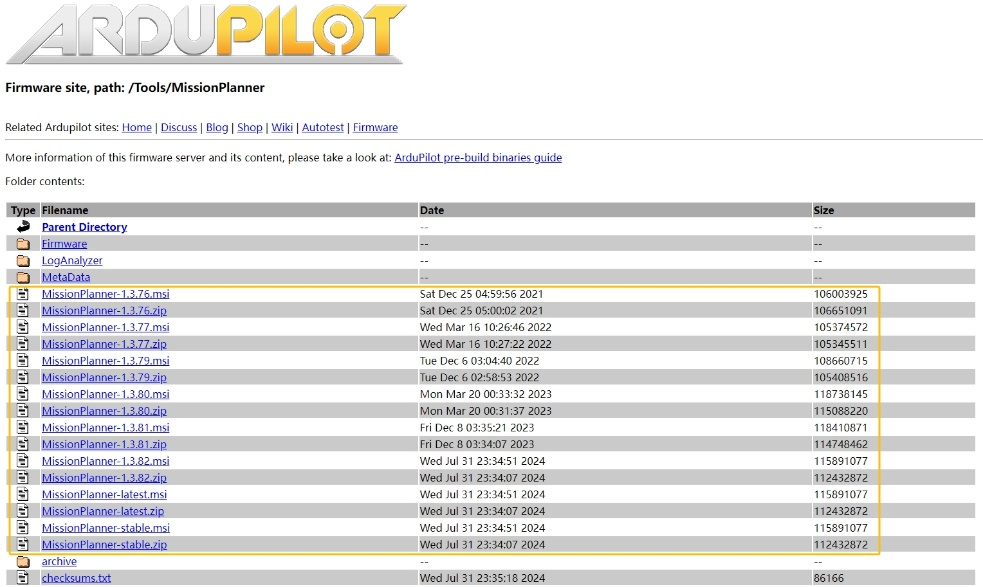Click the size value 118738145
983x587 pixels.
coord(841,394)
